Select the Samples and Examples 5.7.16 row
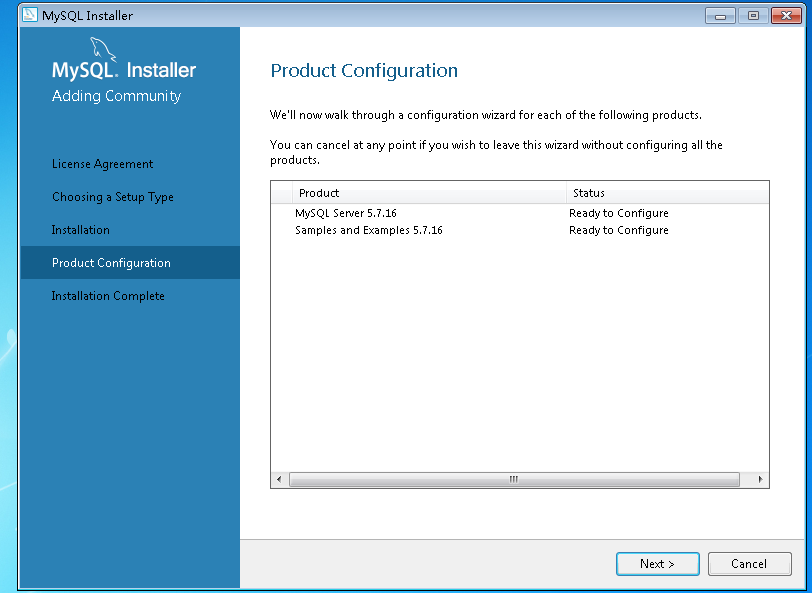The width and height of the screenshot is (812, 593). pos(519,230)
